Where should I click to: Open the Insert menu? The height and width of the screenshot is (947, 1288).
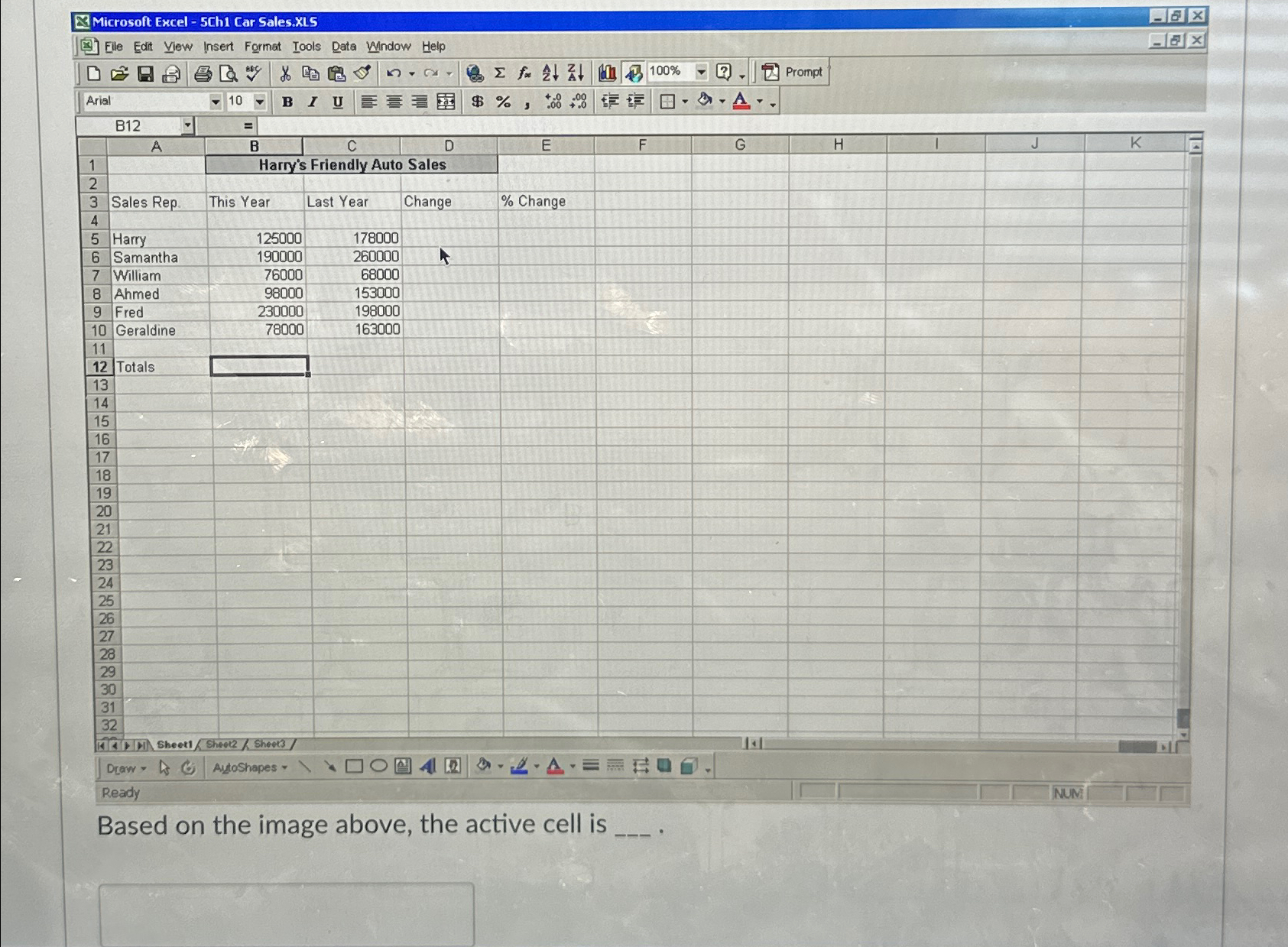point(219,47)
